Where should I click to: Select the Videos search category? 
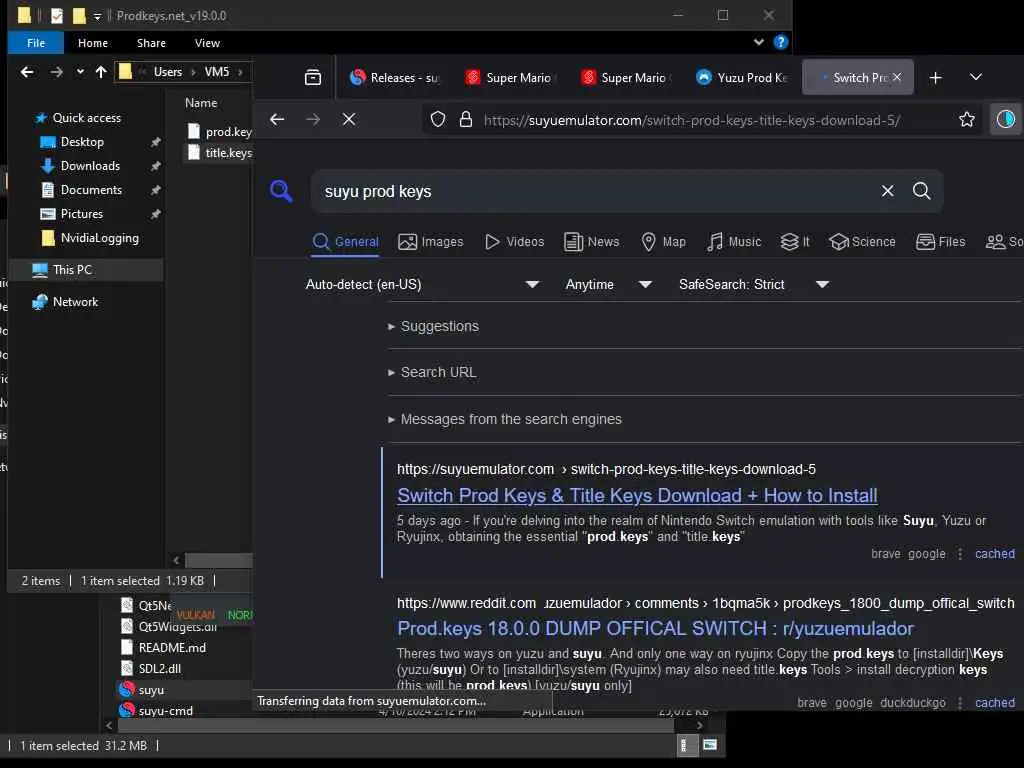point(515,242)
